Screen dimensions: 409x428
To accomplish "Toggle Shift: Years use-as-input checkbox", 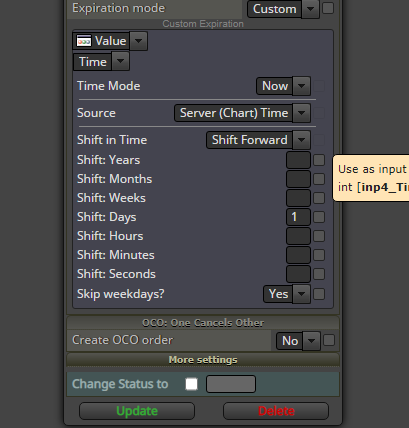I will tap(319, 160).
